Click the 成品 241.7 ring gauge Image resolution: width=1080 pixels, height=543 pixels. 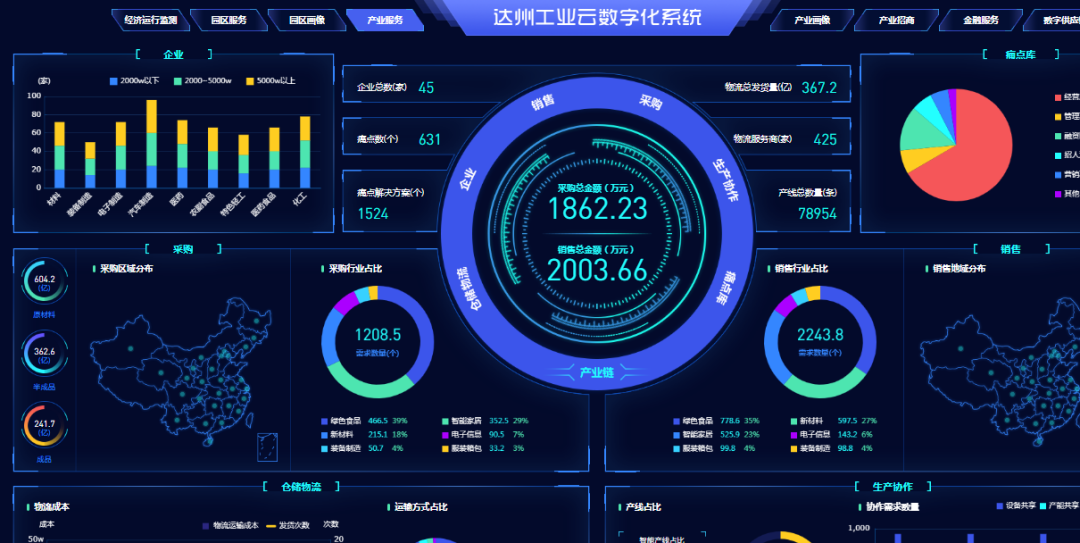click(45, 427)
